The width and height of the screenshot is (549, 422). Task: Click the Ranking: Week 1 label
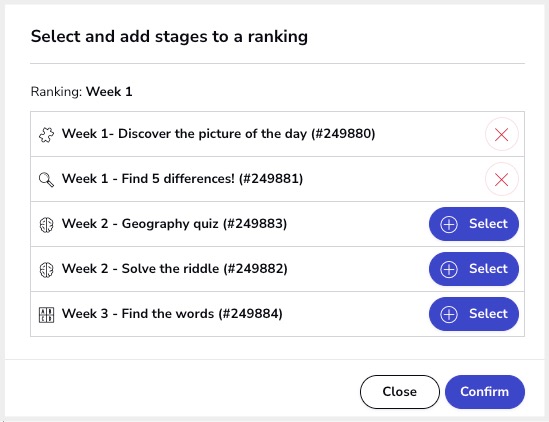tap(82, 92)
